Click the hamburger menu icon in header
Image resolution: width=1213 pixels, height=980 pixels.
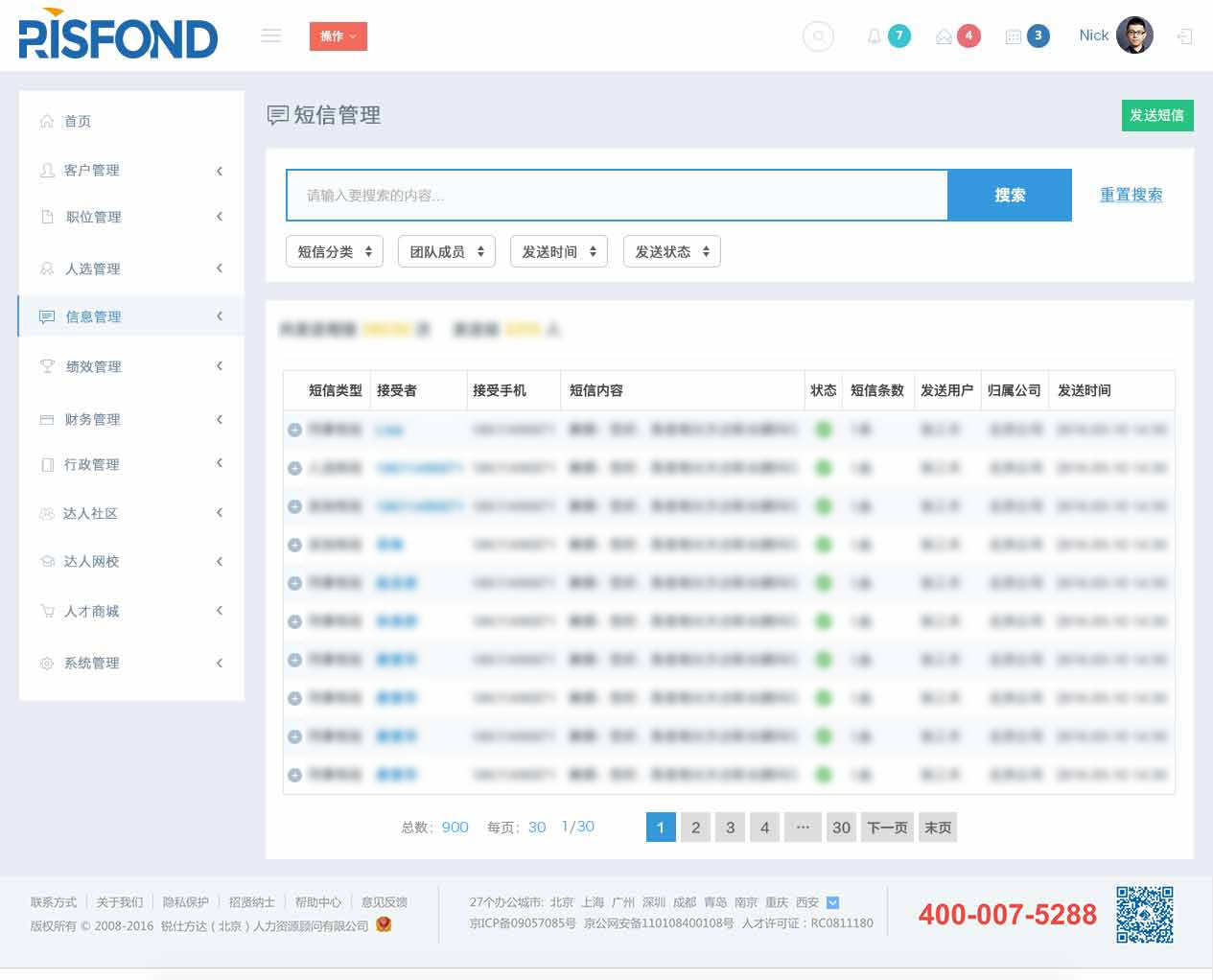[x=271, y=35]
